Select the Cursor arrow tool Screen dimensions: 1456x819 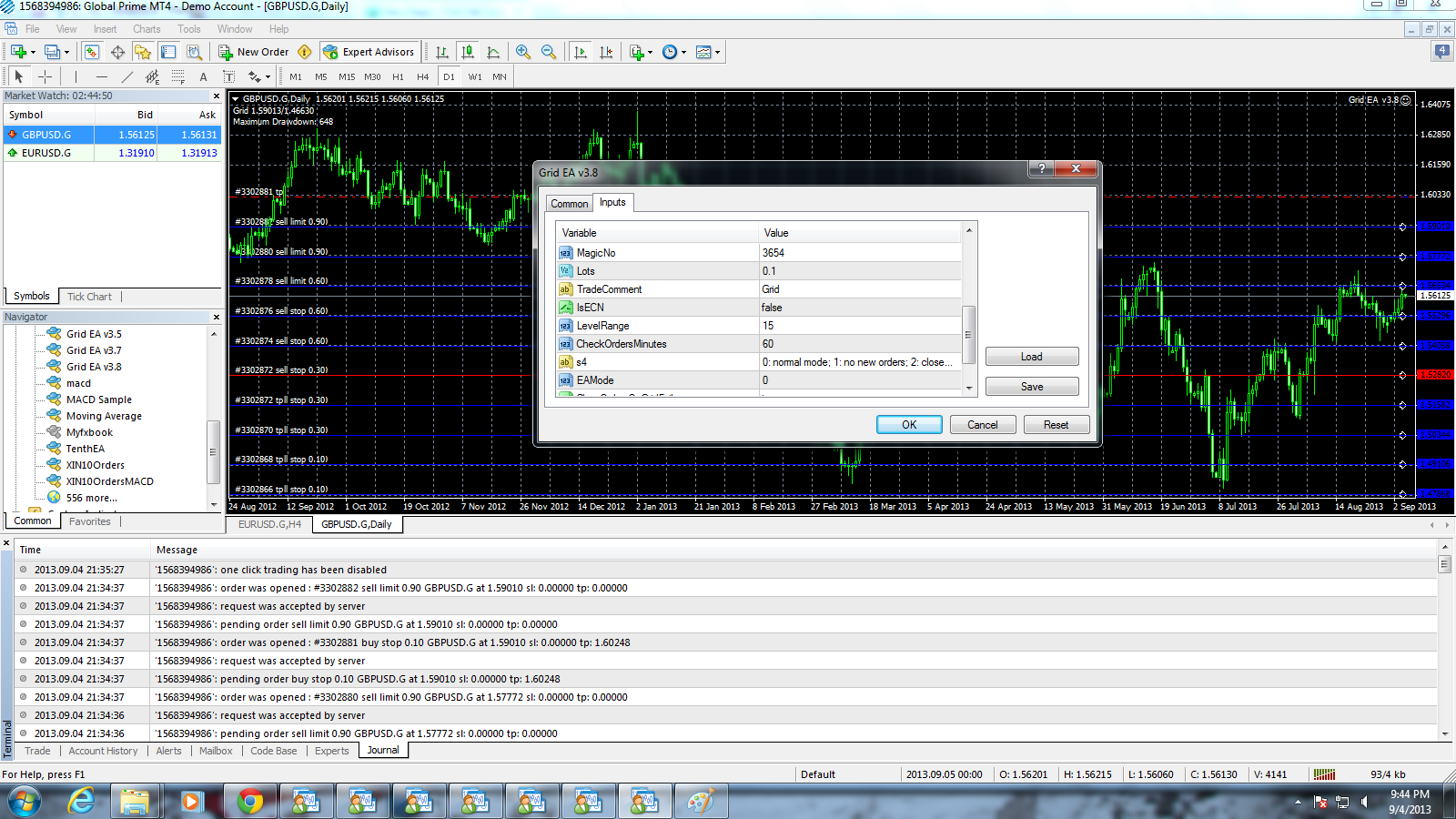coord(19,76)
